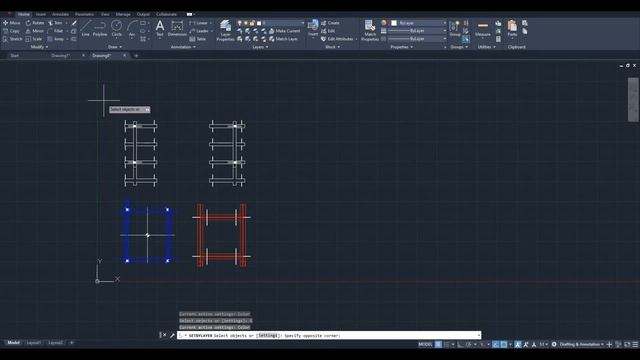Click the Leader tool
The image size is (640, 360).
click(199, 31)
